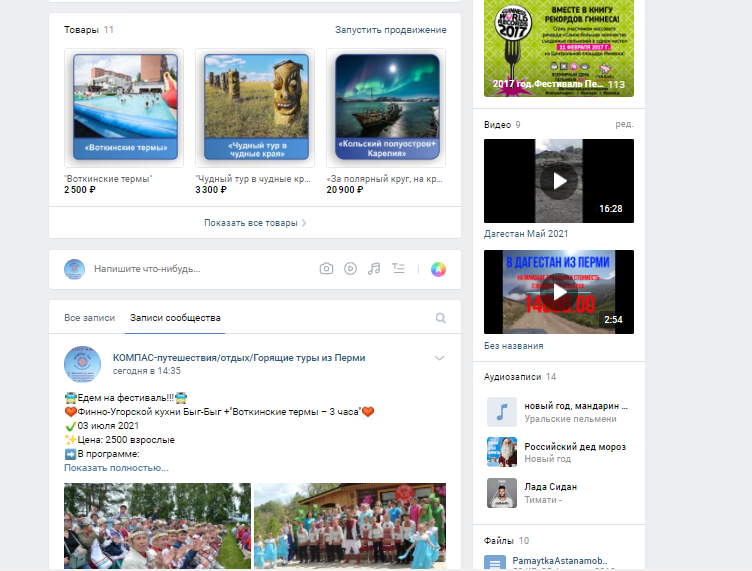Click the community avatar beside the post input
752x571 pixels.
pos(74,269)
